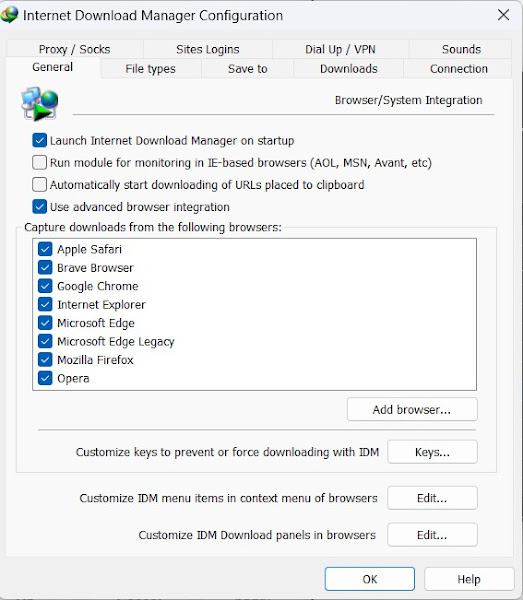Viewport: 523px width, 600px height.
Task: Click the IDM globe icon in title bar
Action: click(x=9, y=15)
